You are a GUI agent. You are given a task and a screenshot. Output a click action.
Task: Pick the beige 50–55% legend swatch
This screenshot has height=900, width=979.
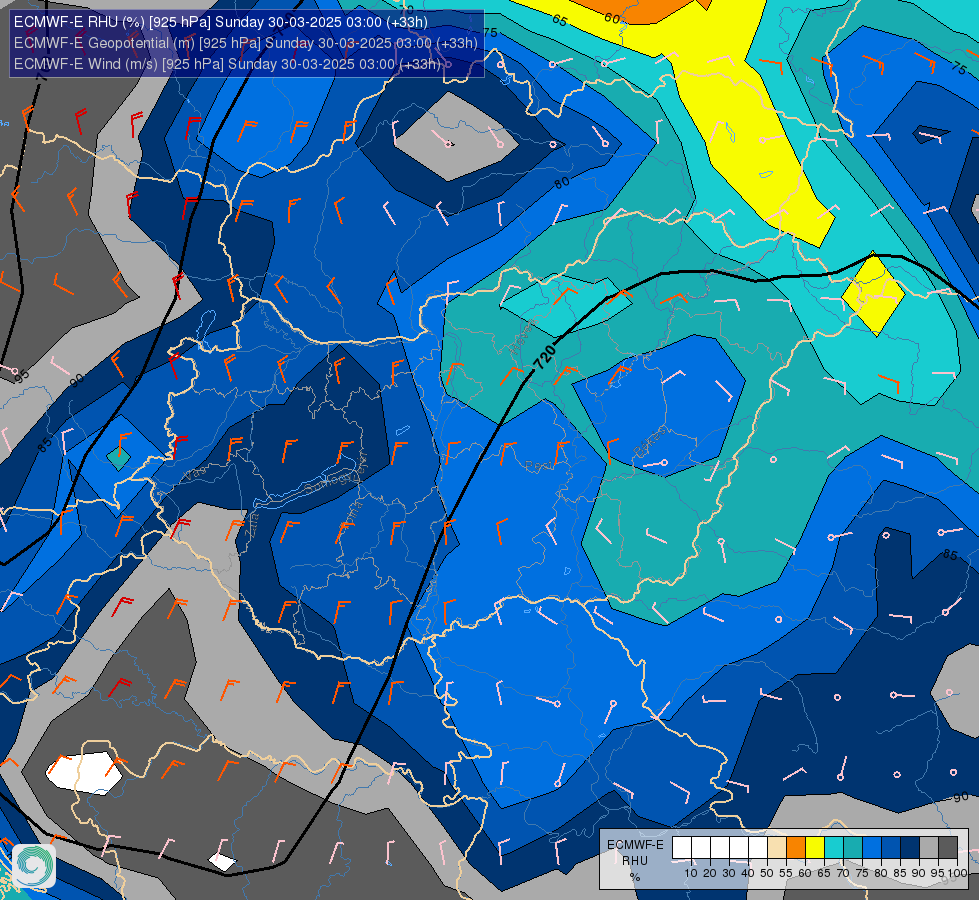[777, 848]
